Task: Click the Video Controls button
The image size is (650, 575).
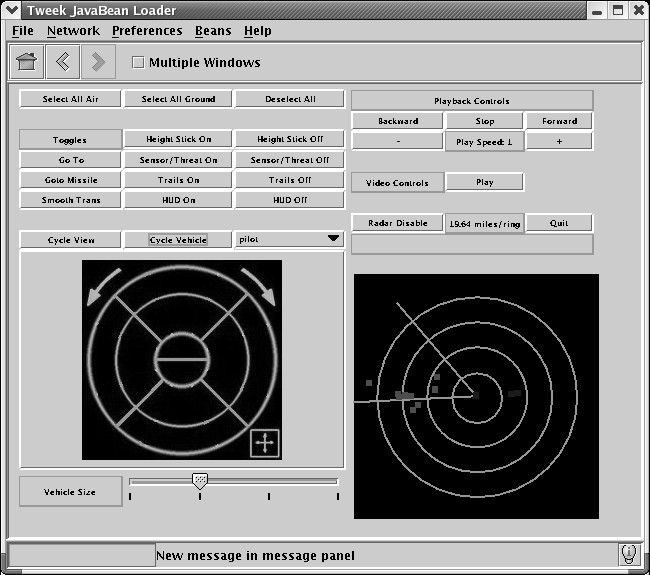Action: pyautogui.click(x=397, y=182)
